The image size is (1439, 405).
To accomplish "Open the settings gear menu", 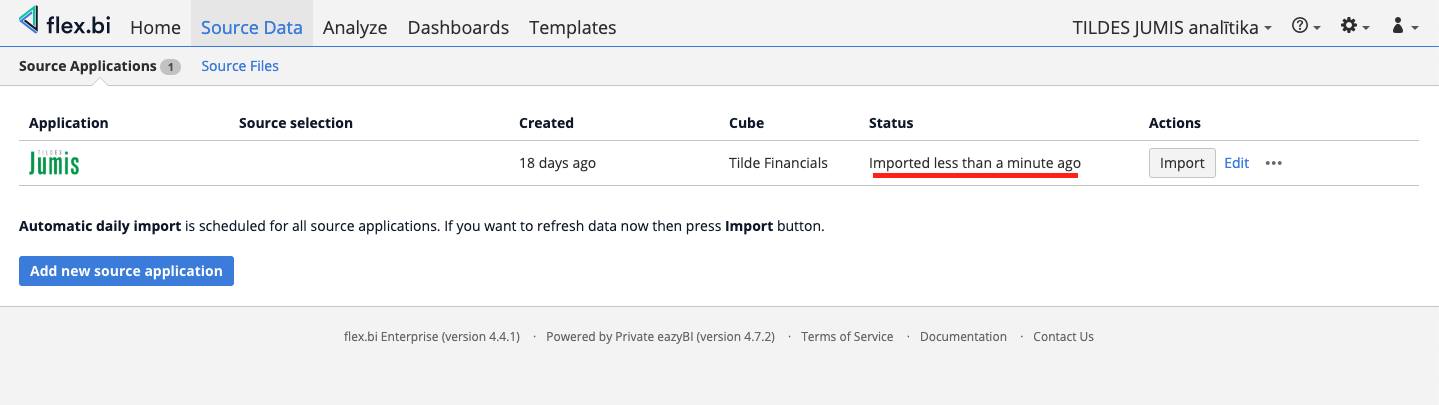I will pos(1355,27).
